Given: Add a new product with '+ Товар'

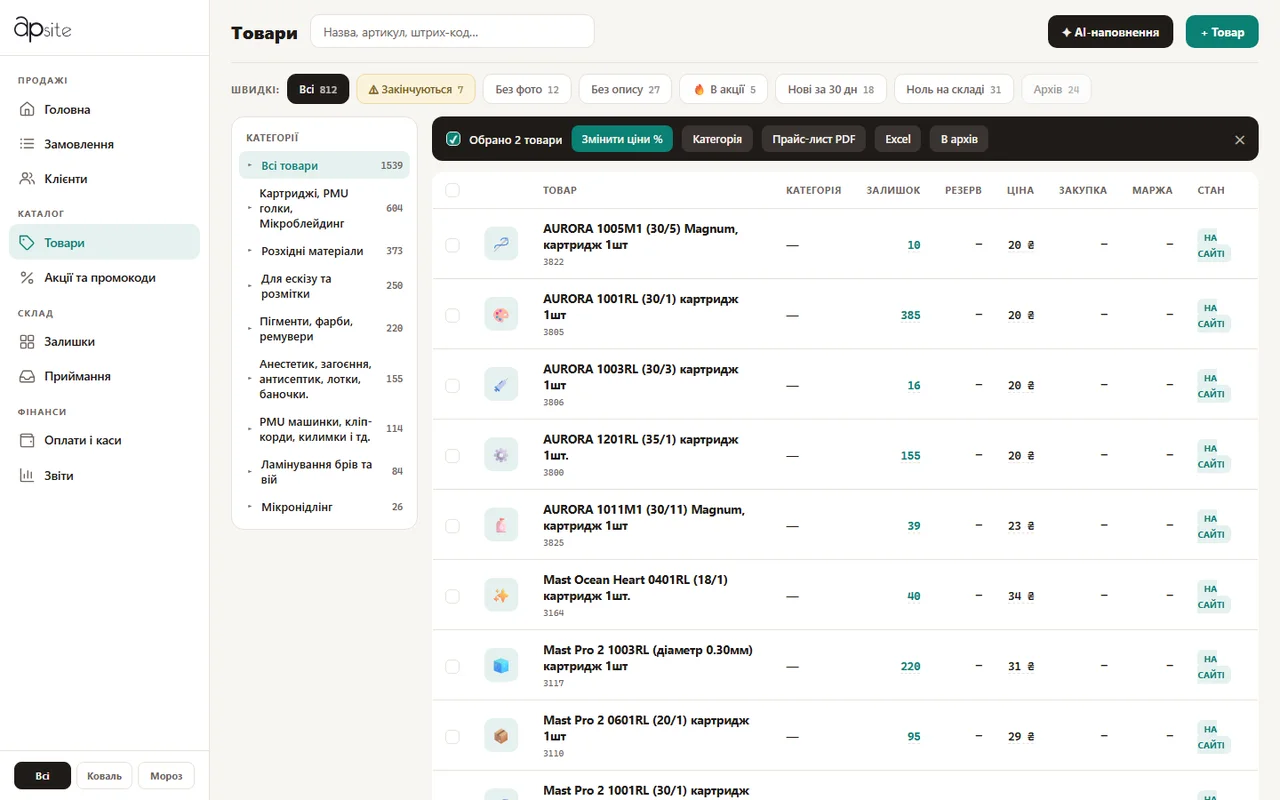Looking at the screenshot, I should [1222, 32].
